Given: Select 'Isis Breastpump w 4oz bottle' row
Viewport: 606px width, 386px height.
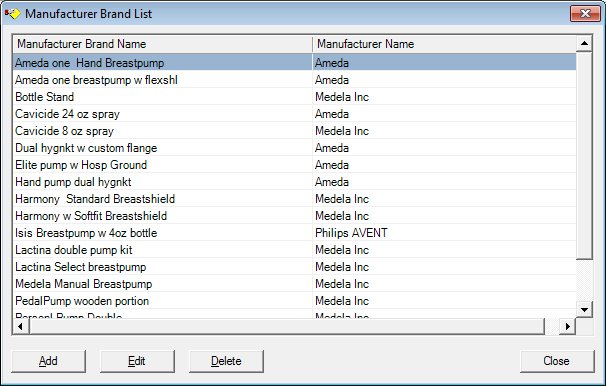Looking at the screenshot, I should click(x=294, y=233).
